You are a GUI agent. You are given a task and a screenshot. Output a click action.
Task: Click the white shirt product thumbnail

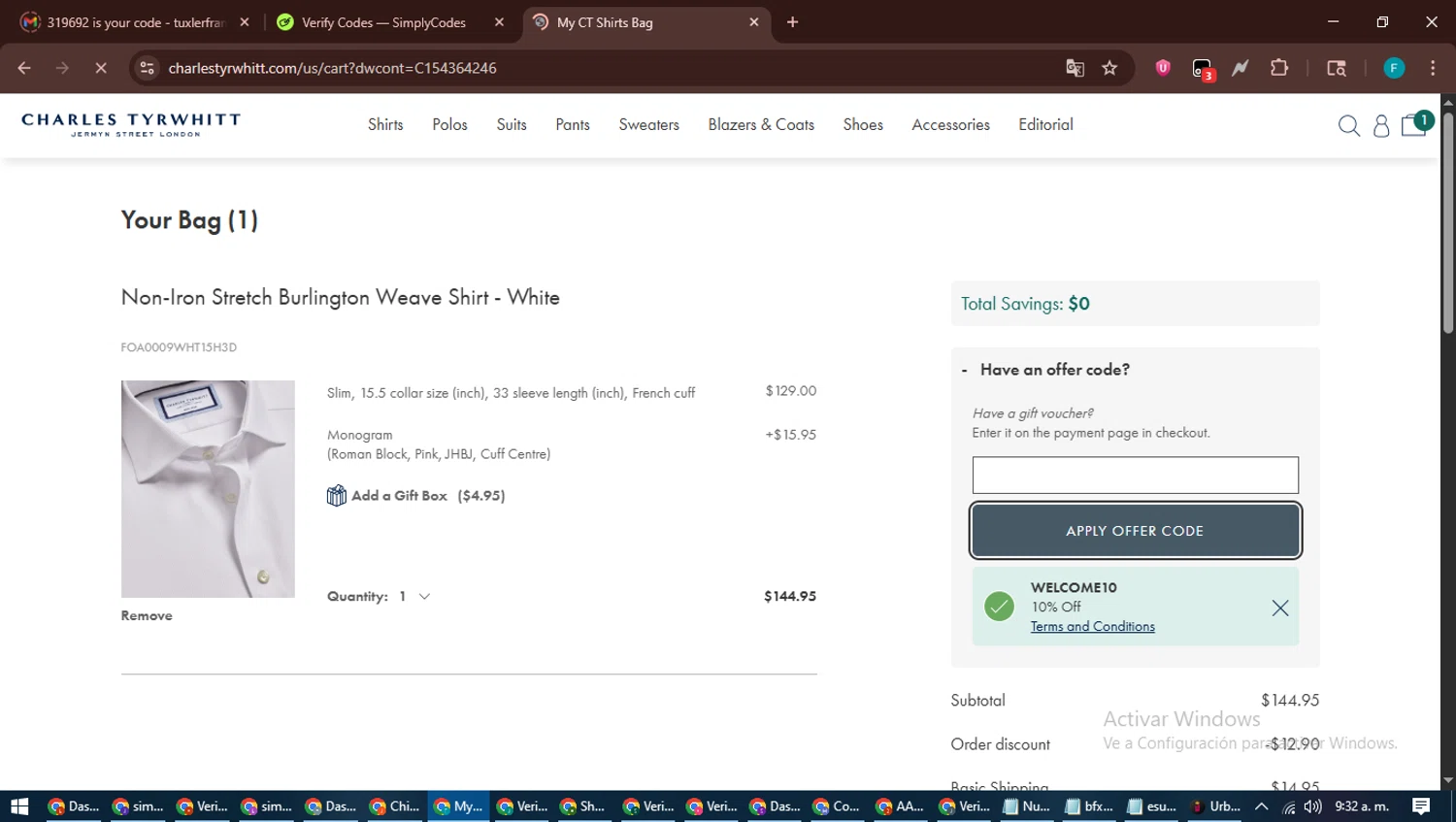click(x=208, y=488)
